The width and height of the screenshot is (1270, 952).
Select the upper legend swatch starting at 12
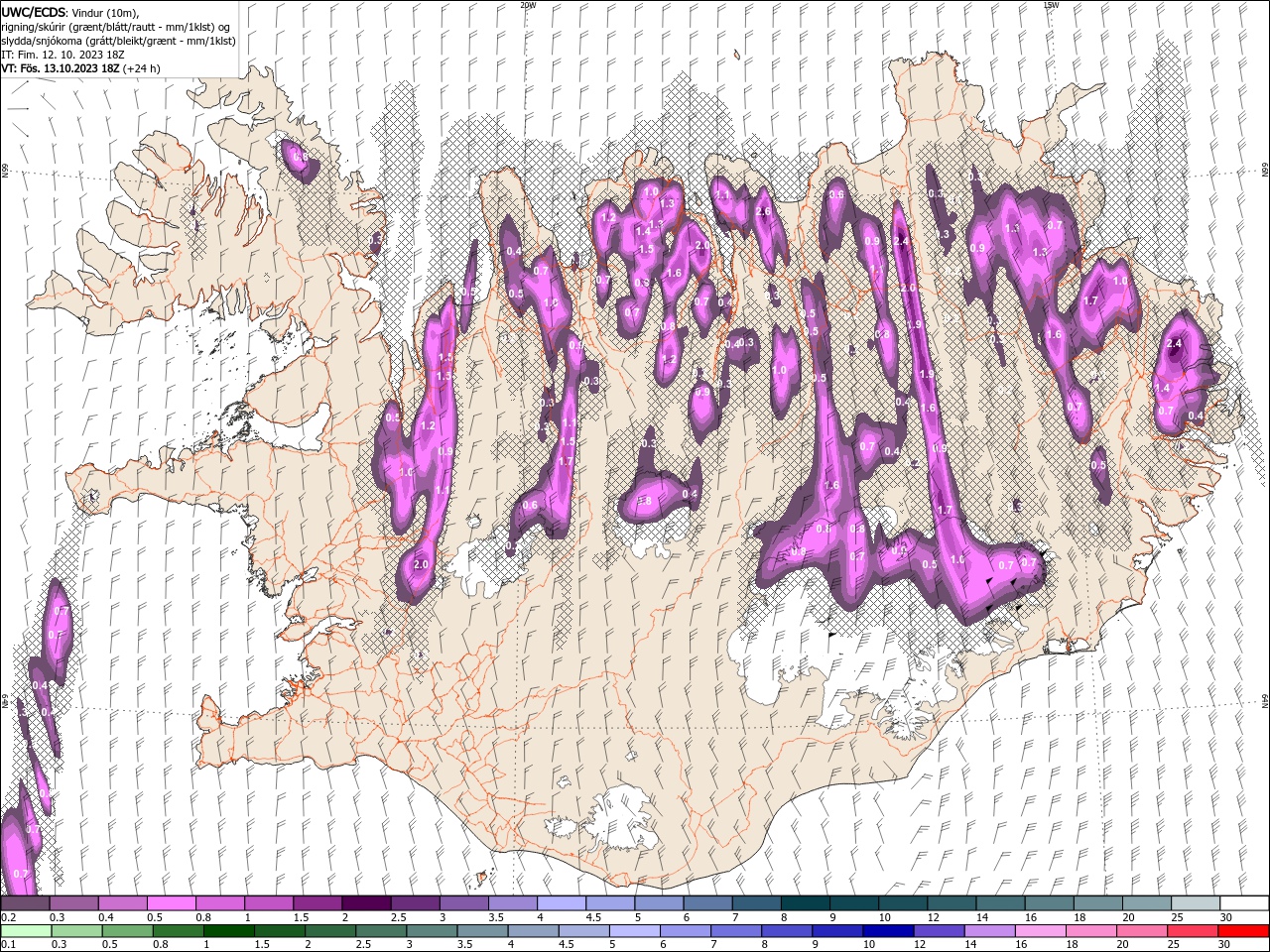[x=952, y=903]
